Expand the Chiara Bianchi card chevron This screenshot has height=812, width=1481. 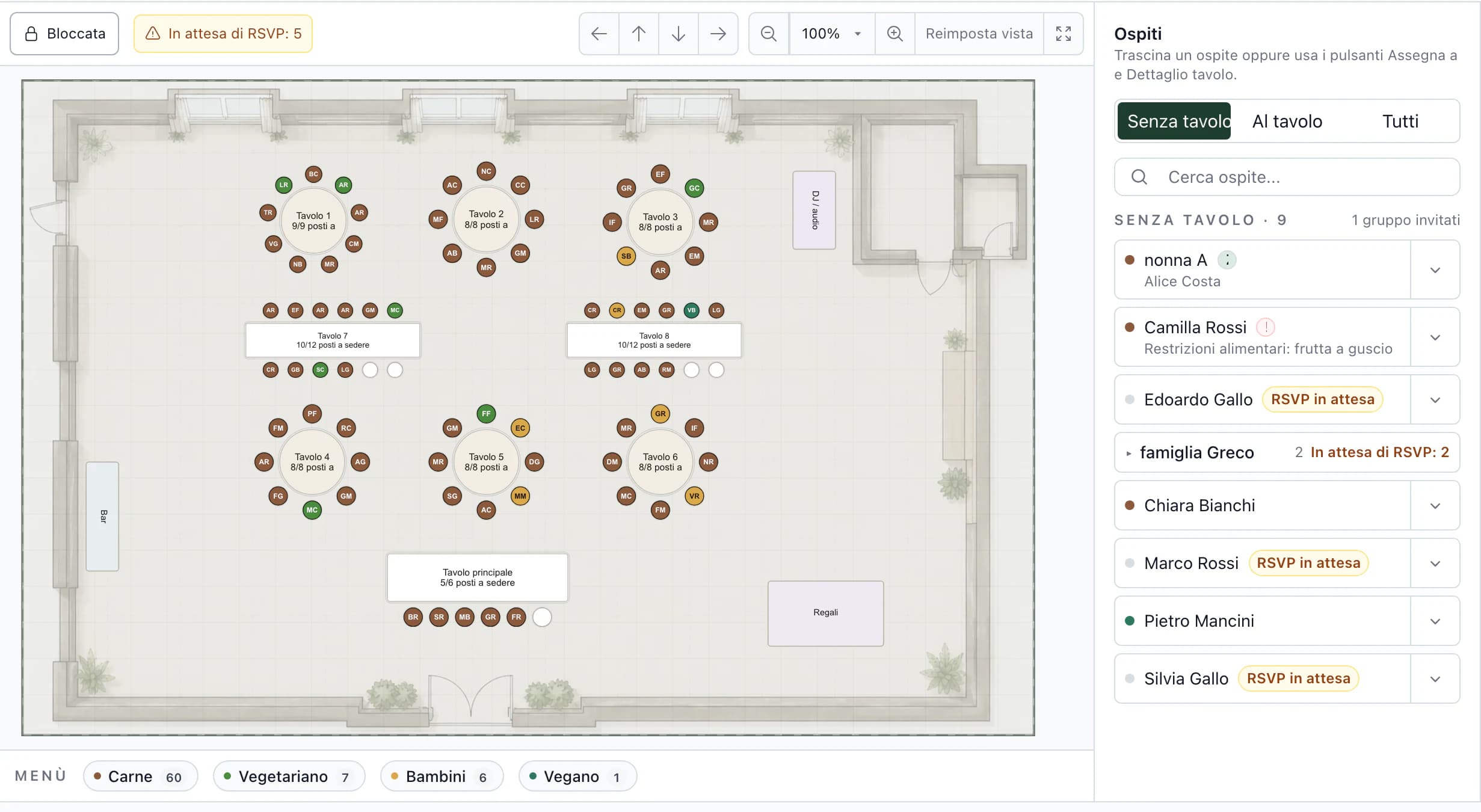click(x=1435, y=506)
